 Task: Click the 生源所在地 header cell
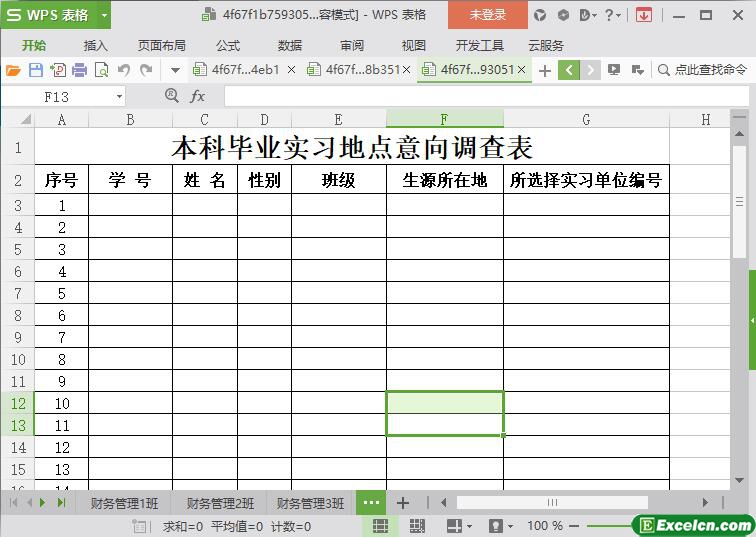point(445,180)
